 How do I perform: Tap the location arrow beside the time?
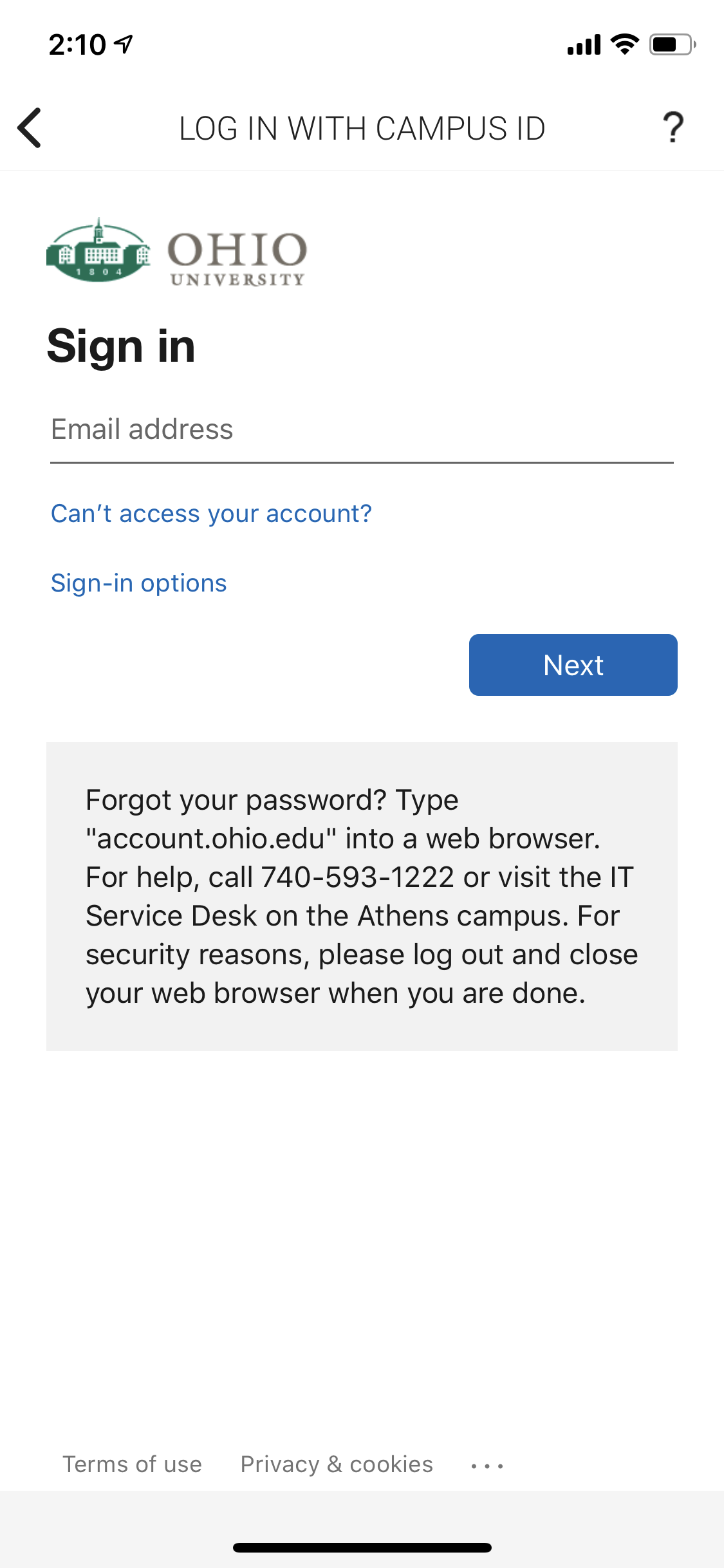point(123,44)
